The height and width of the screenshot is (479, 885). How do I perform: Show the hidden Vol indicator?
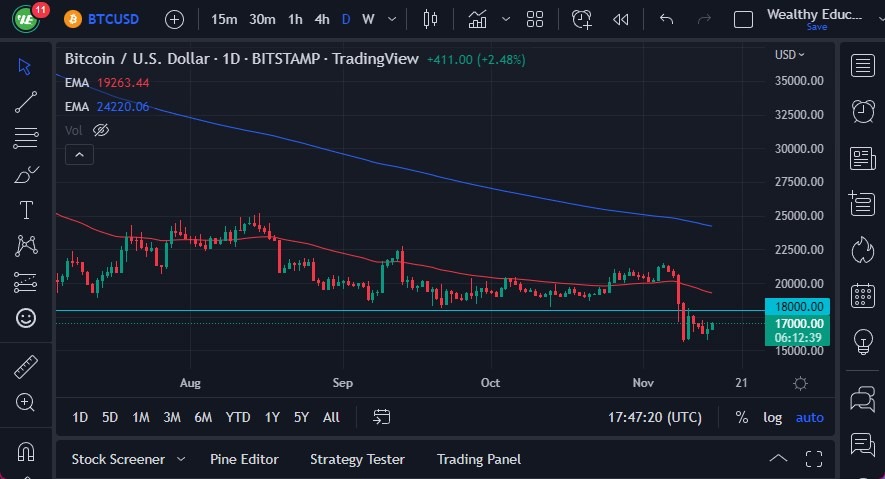101,130
